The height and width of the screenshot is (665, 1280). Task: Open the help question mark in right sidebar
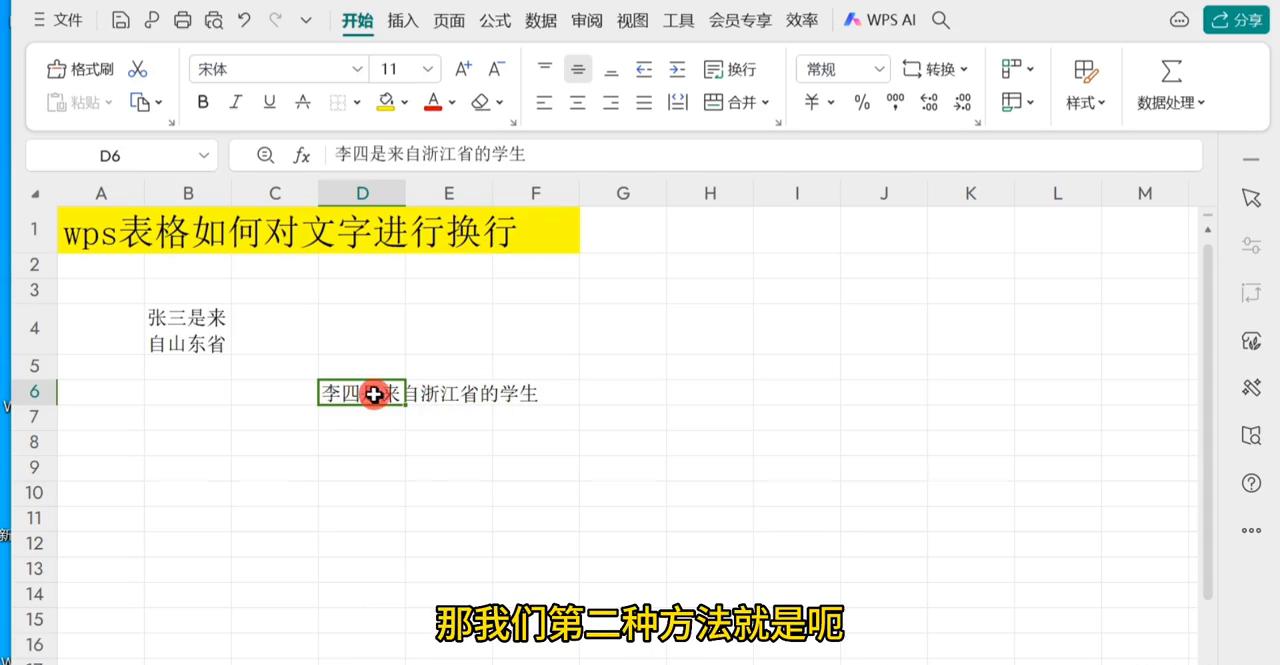pos(1251,483)
